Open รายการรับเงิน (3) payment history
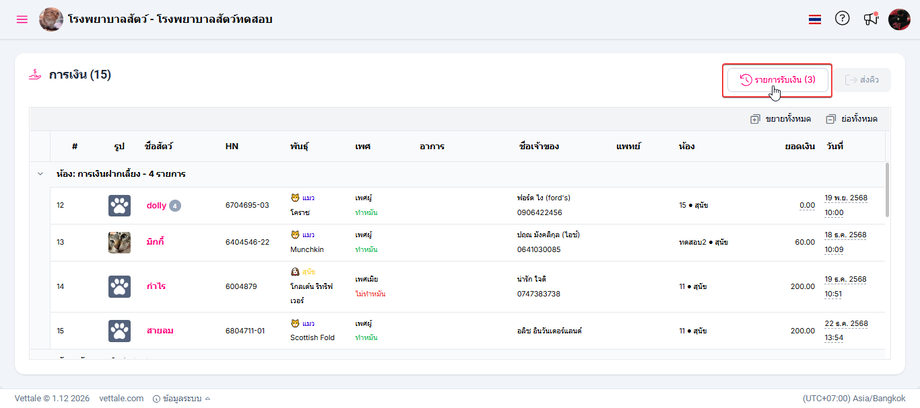The width and height of the screenshot is (920, 408). [x=777, y=80]
